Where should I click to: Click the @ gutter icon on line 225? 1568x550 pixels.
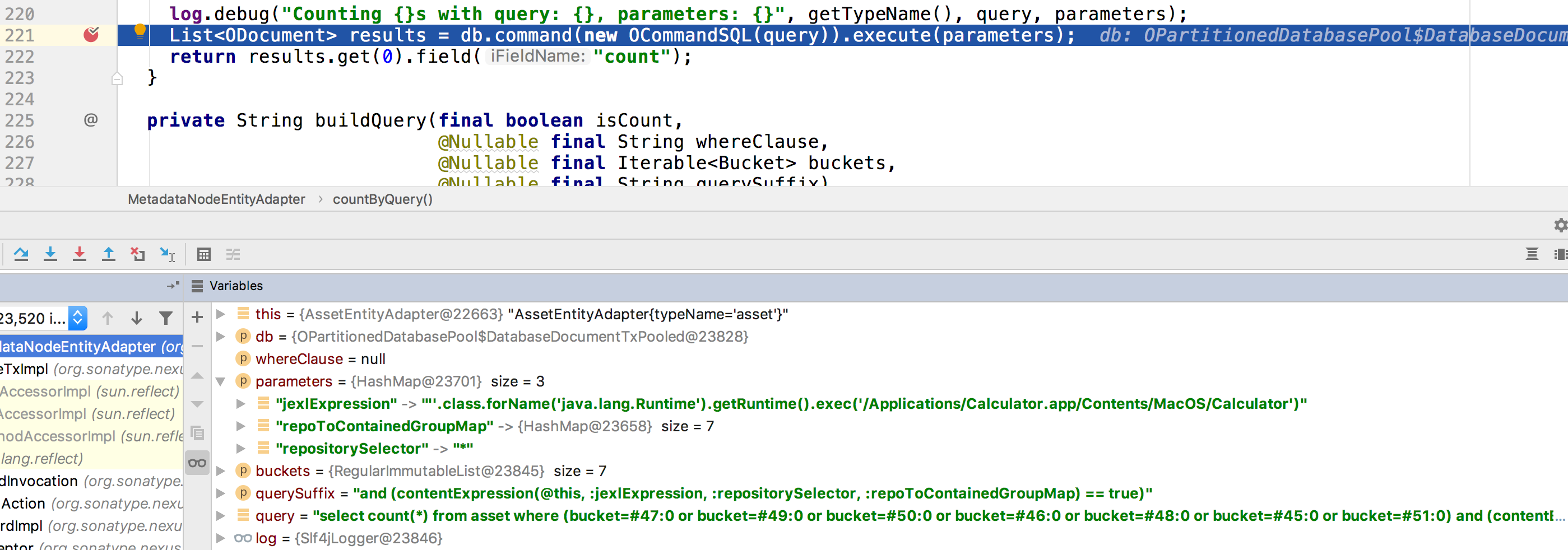[x=91, y=120]
